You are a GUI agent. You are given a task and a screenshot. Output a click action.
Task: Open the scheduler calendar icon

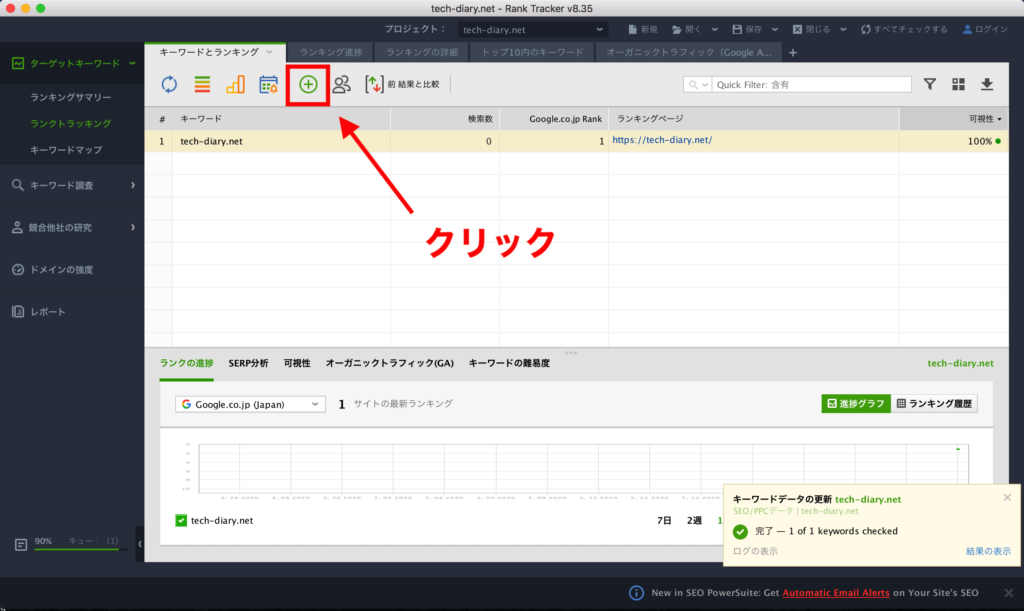pyautogui.click(x=268, y=84)
